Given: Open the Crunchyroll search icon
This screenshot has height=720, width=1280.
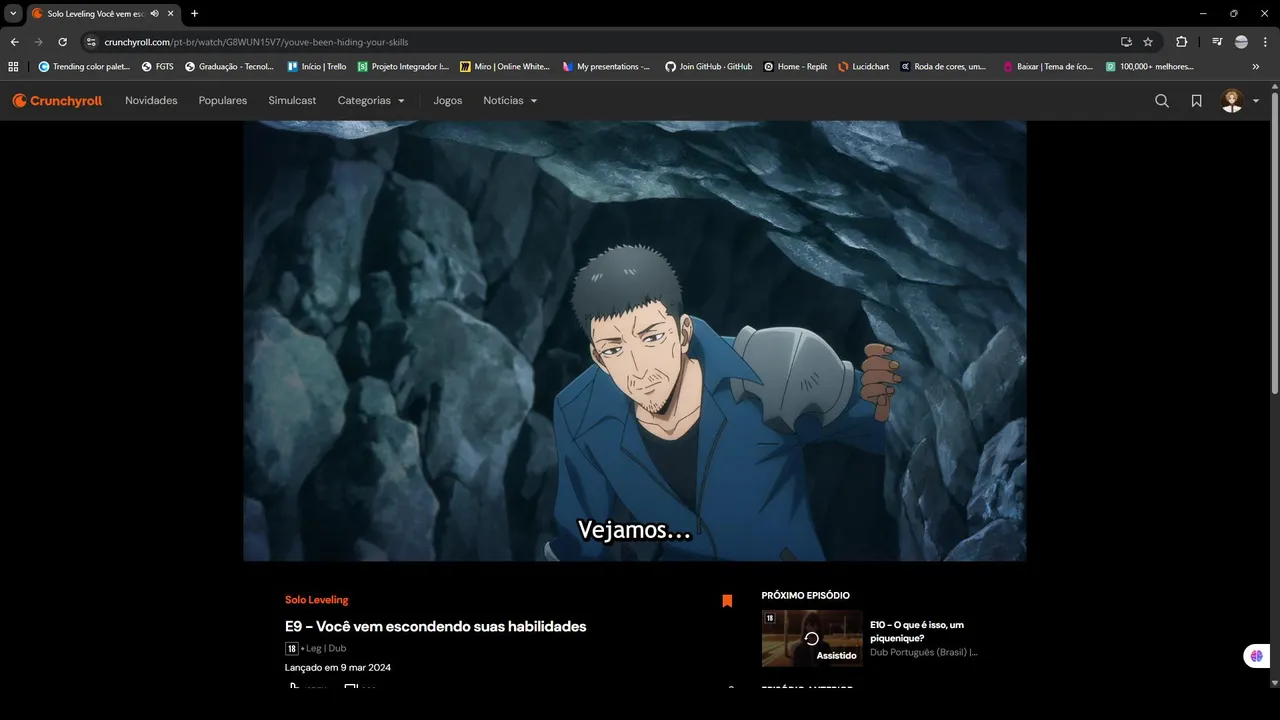Looking at the screenshot, I should 1162,101.
